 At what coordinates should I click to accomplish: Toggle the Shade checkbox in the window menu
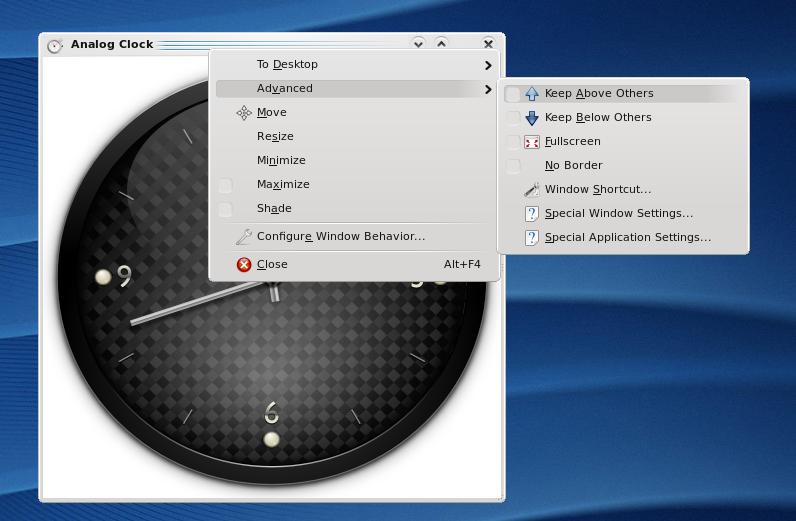[x=226, y=209]
